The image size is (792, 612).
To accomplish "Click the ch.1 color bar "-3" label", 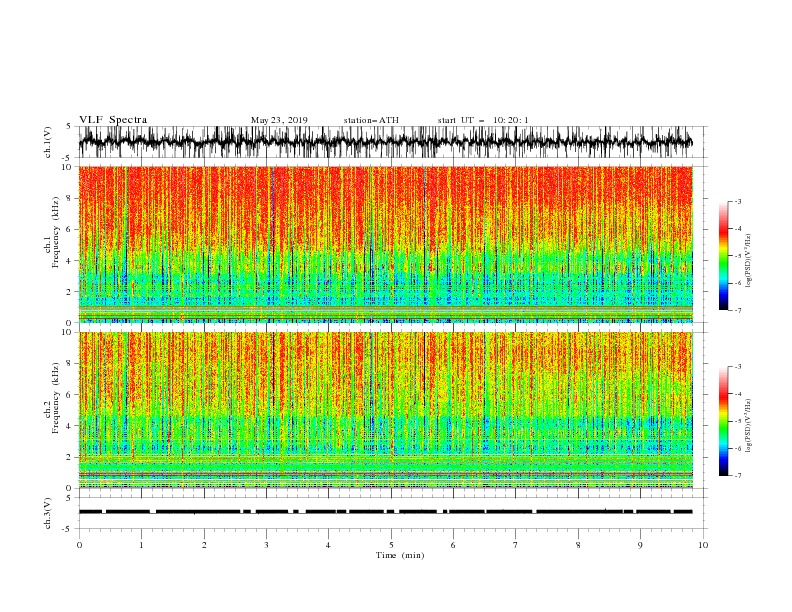I will pos(737,201).
